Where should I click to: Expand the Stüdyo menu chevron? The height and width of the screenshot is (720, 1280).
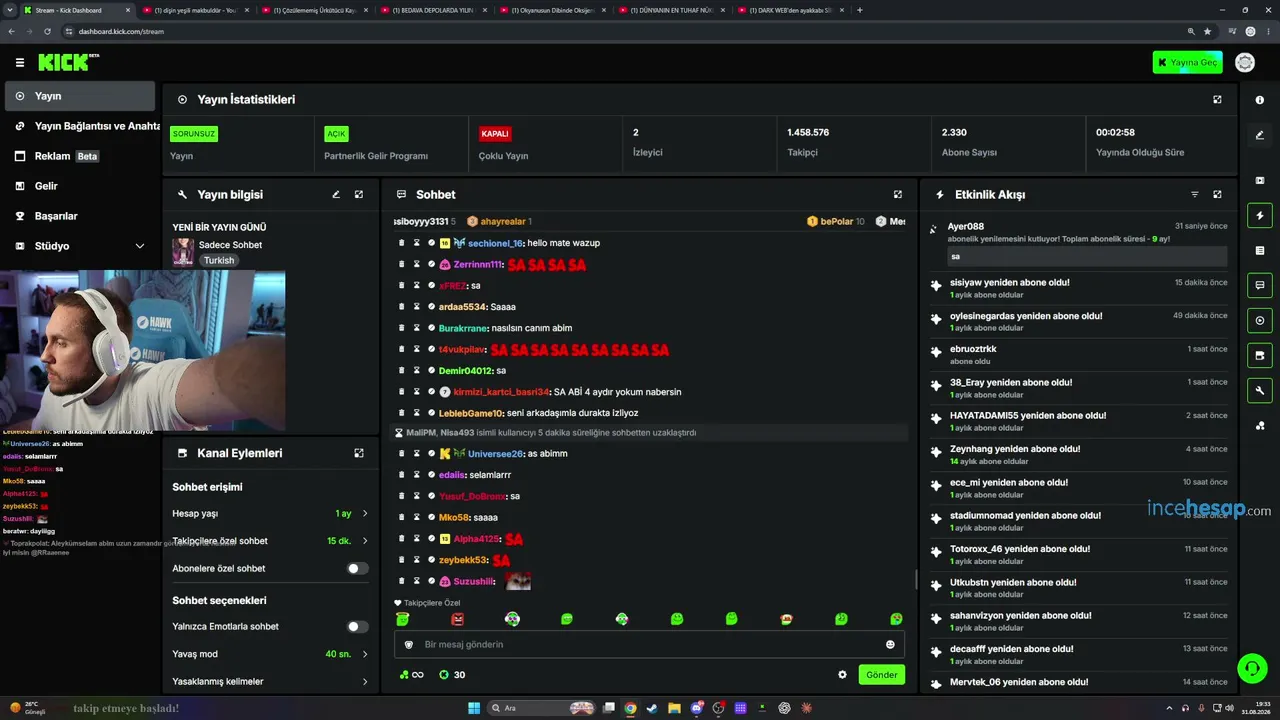tap(140, 246)
